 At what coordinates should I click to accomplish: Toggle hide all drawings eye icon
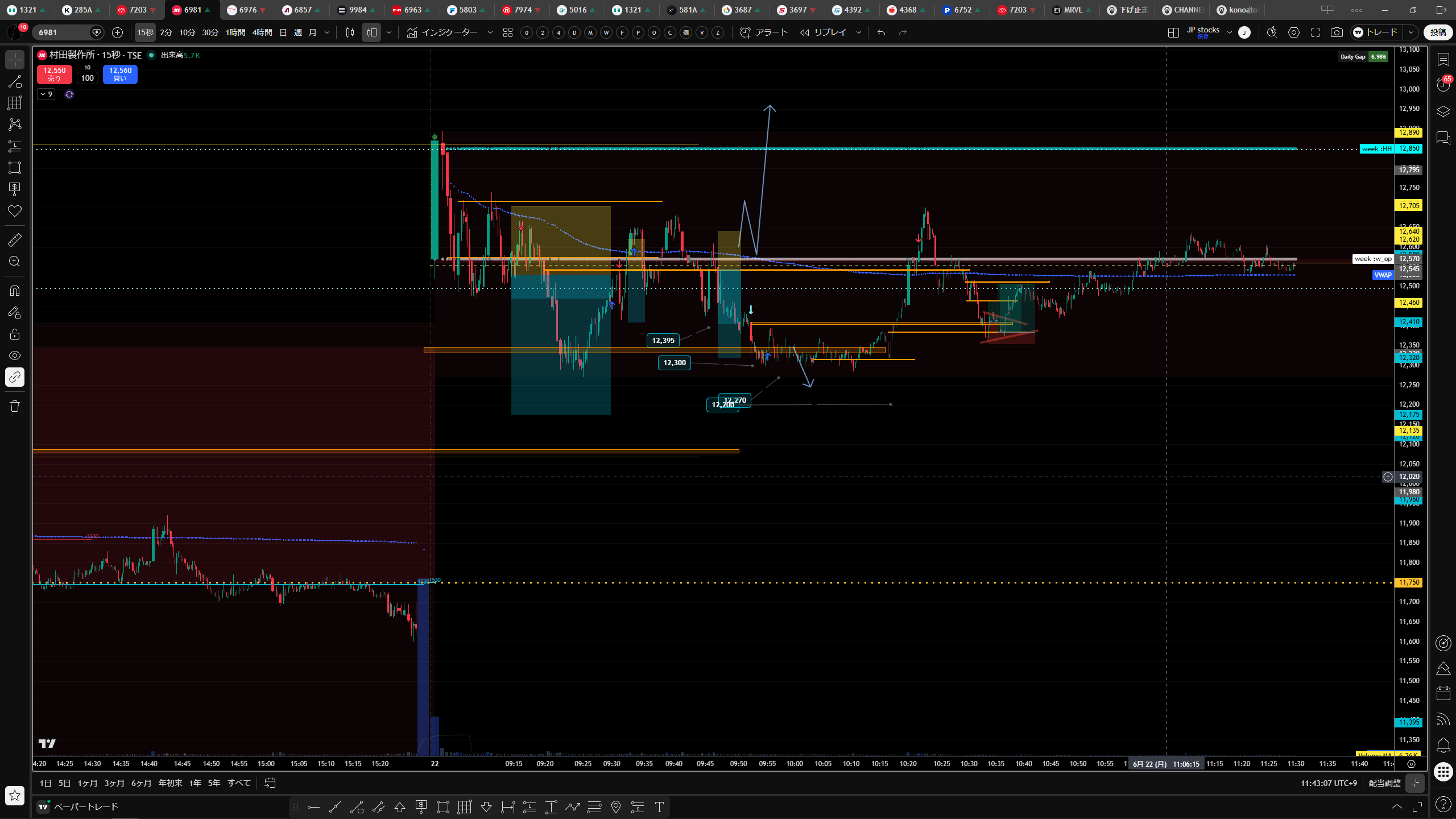coord(15,355)
